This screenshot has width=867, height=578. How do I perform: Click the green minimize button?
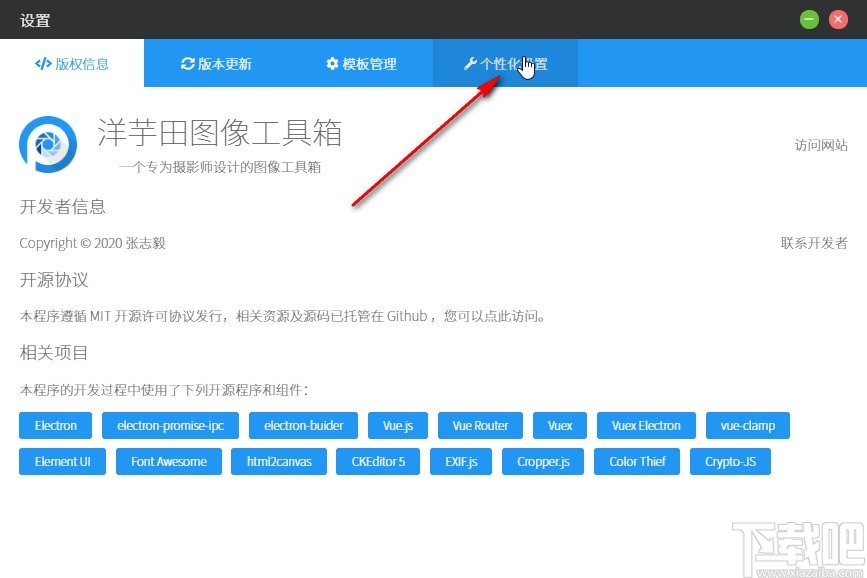(809, 19)
